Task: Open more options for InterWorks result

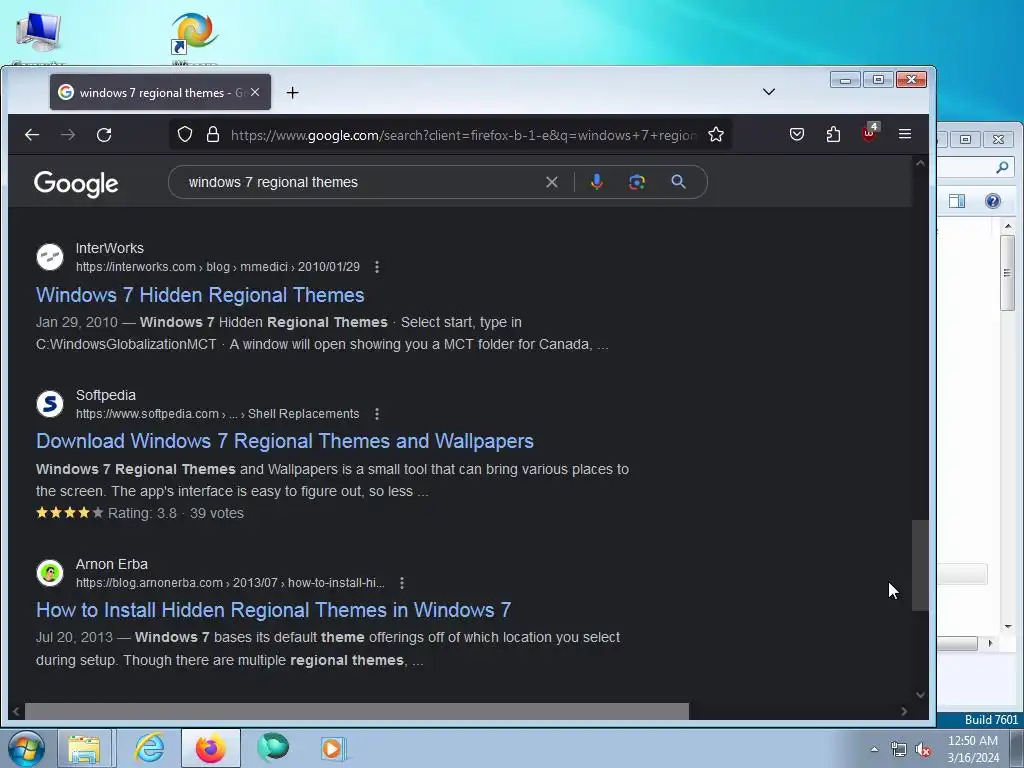Action: [377, 267]
